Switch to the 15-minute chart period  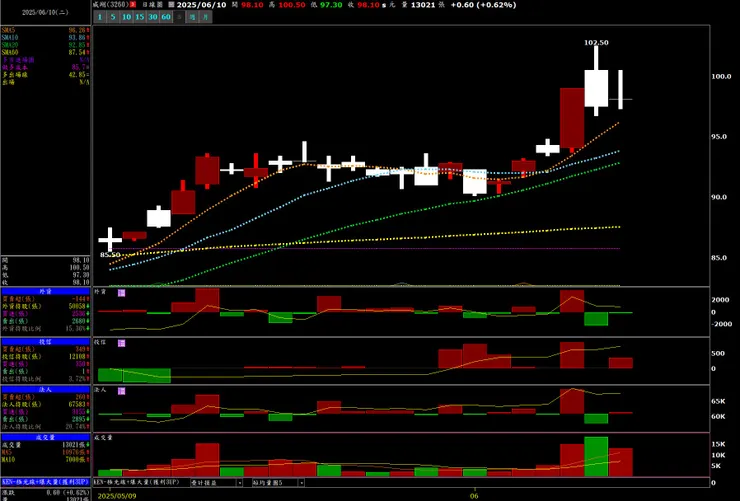140,17
